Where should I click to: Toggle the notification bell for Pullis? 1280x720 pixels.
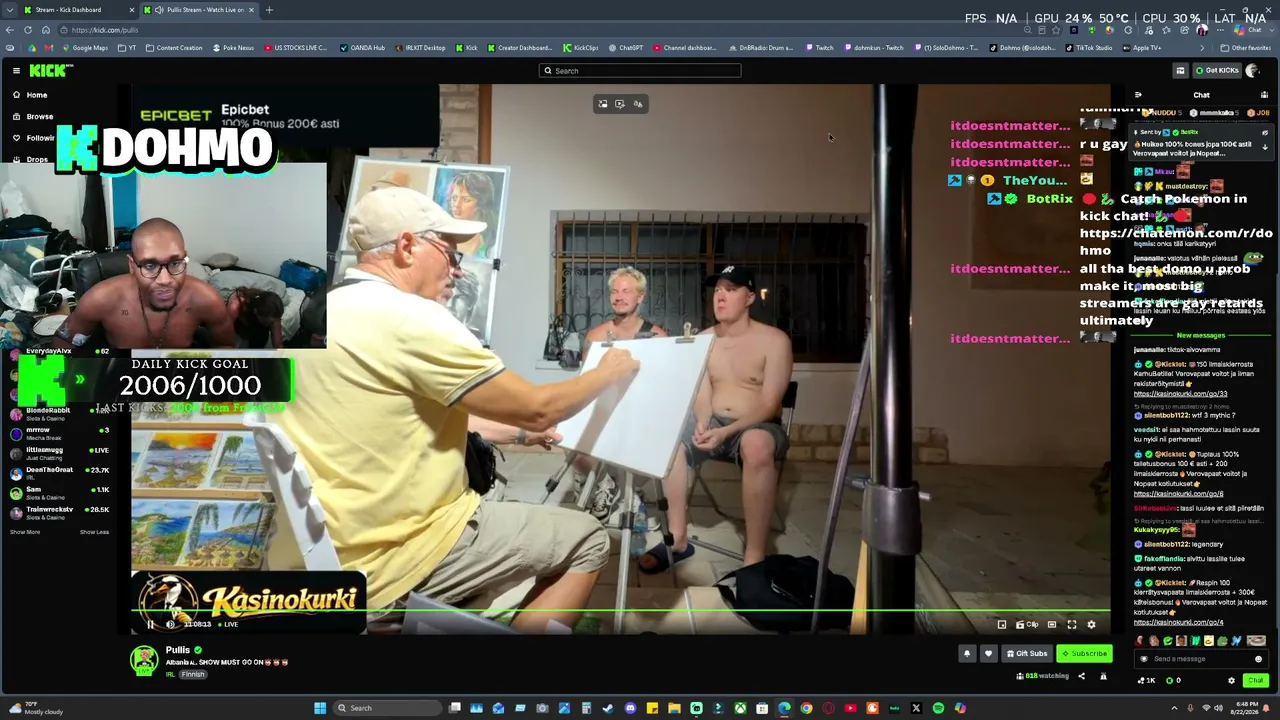967,654
